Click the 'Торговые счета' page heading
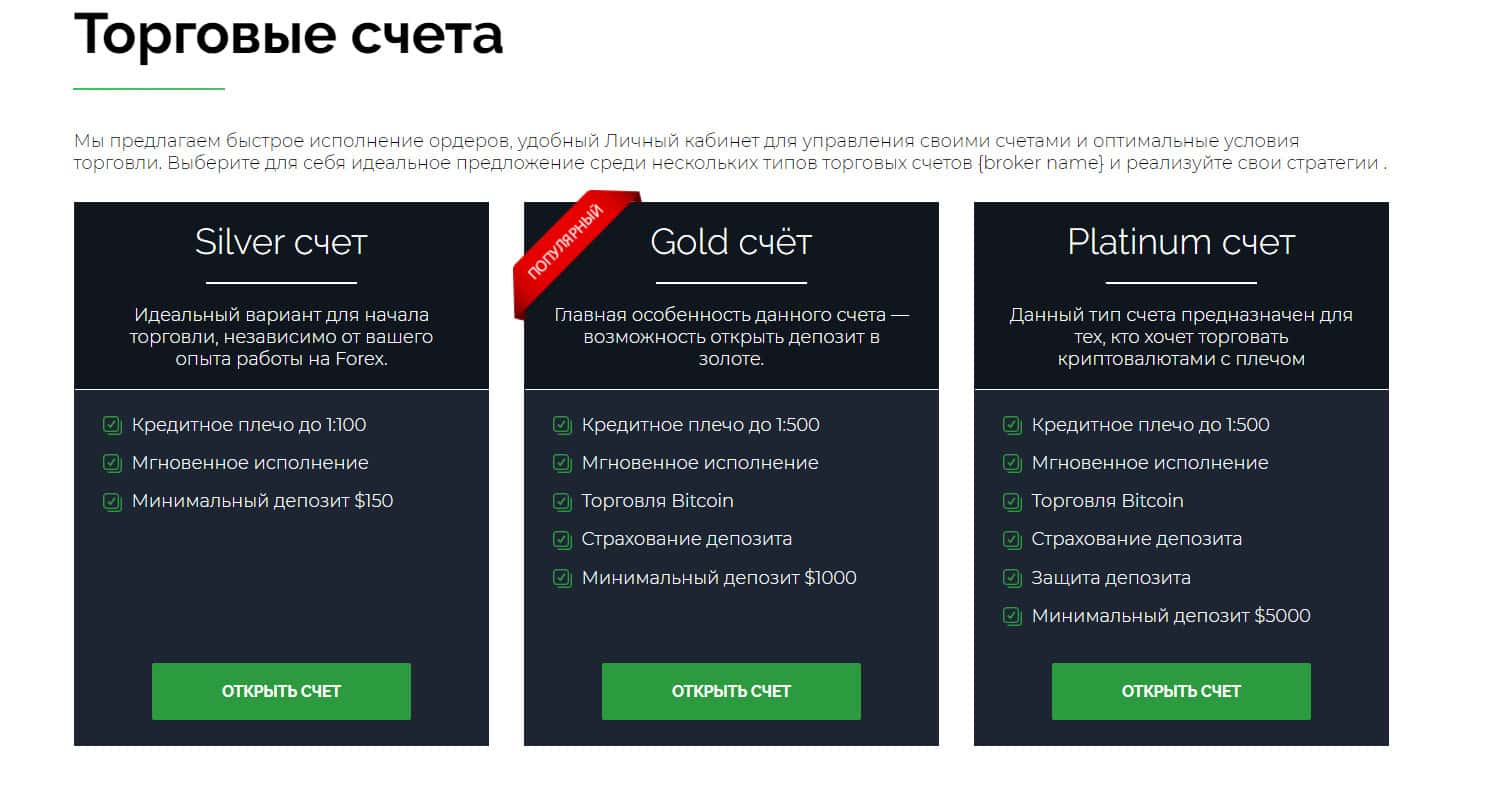The height and width of the screenshot is (796, 1485). (288, 34)
